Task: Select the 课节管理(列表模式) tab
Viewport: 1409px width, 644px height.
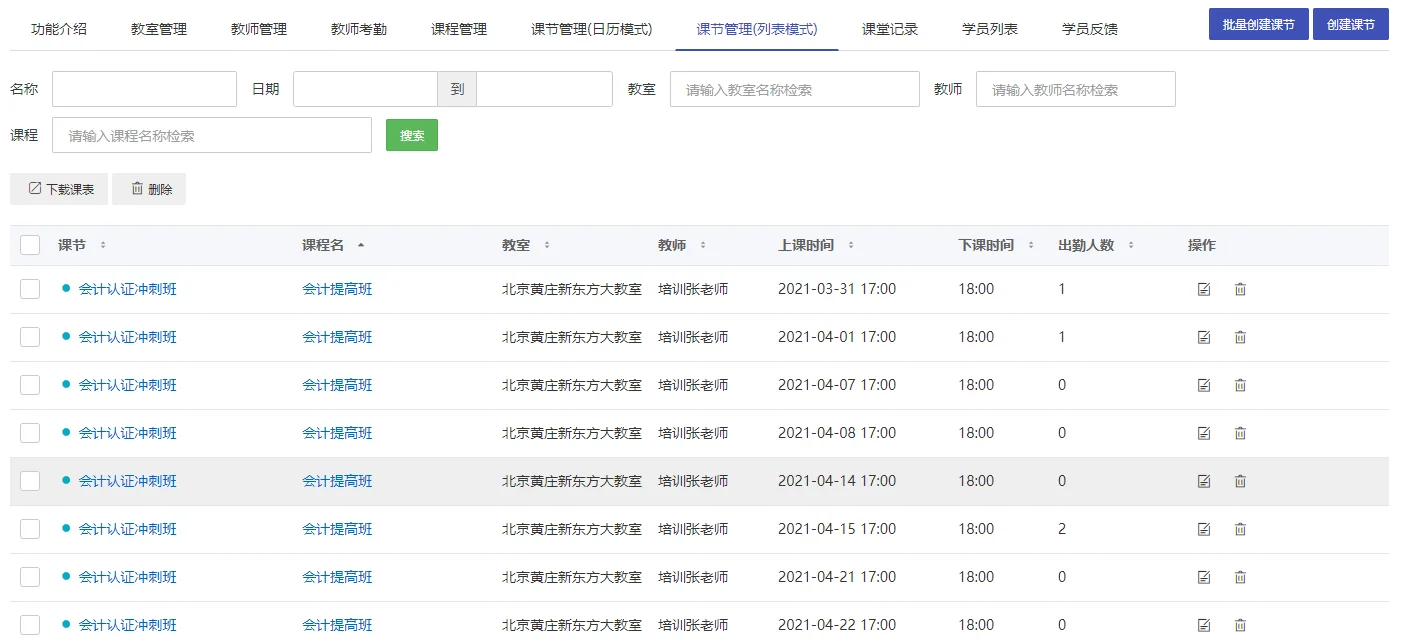Action: point(757,29)
